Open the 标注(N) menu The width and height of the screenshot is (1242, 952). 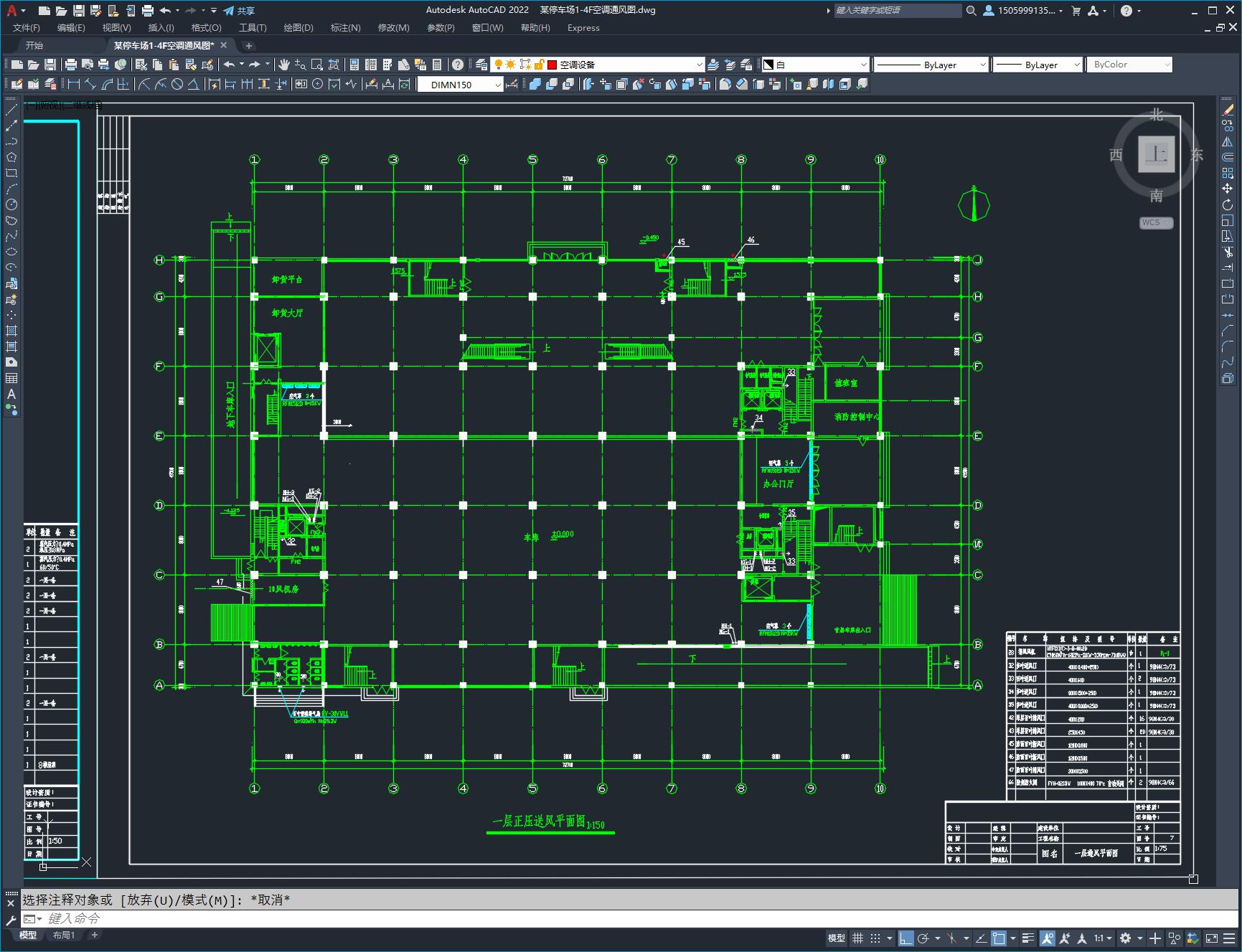(x=345, y=28)
